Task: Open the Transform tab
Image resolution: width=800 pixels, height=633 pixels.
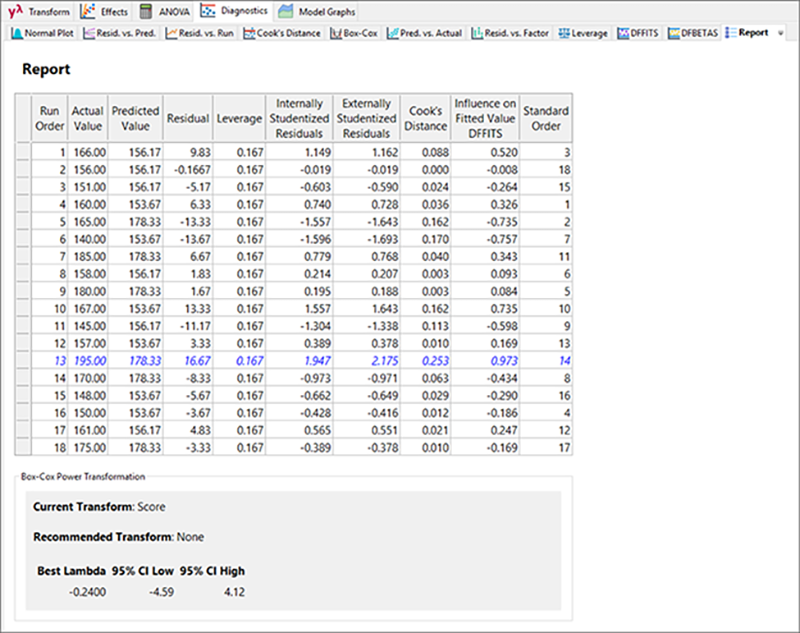Action: click(41, 11)
